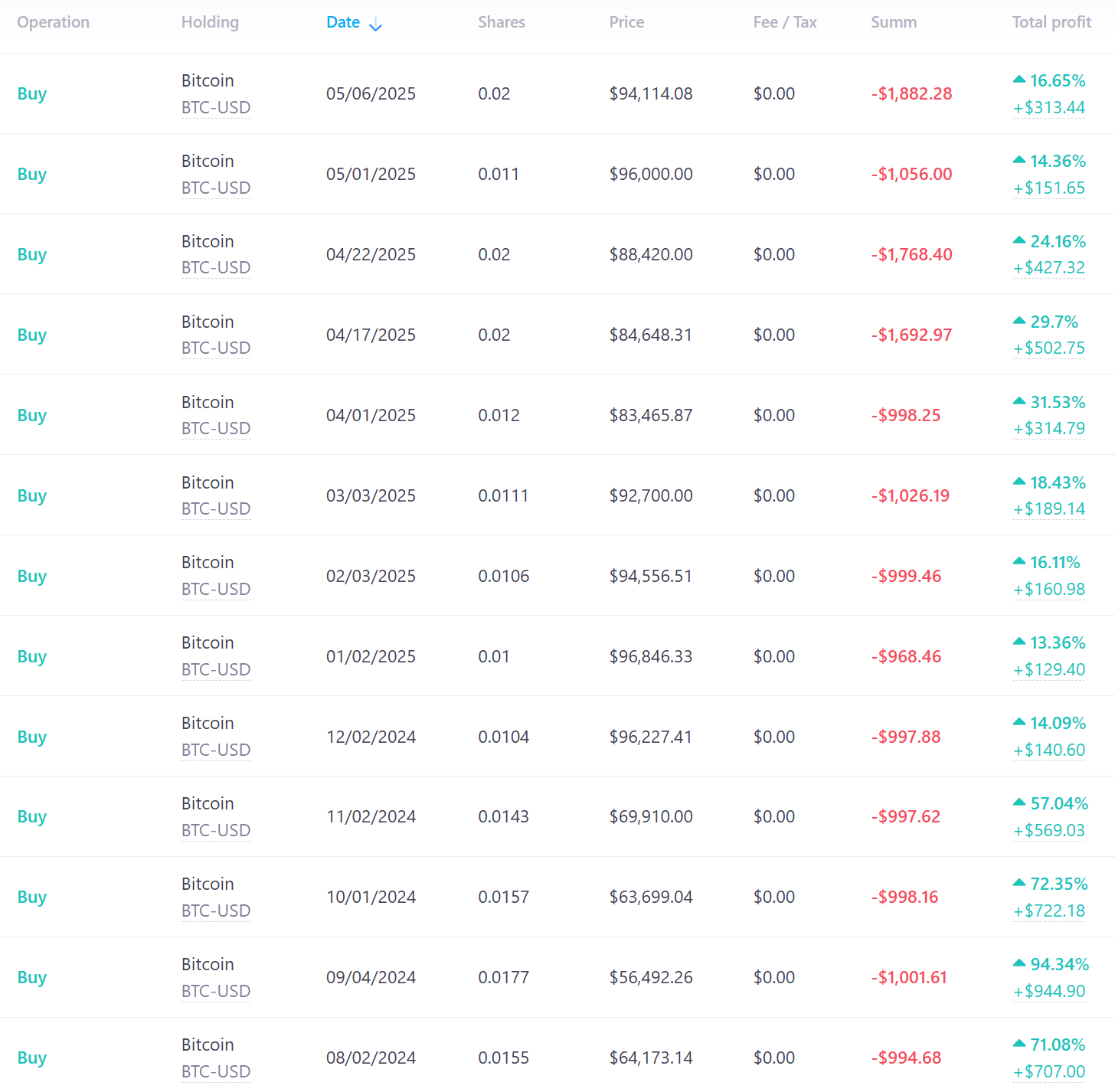Click the +$944.90 profit value
The height and width of the screenshot is (1092, 1115).
pyautogui.click(x=1049, y=991)
